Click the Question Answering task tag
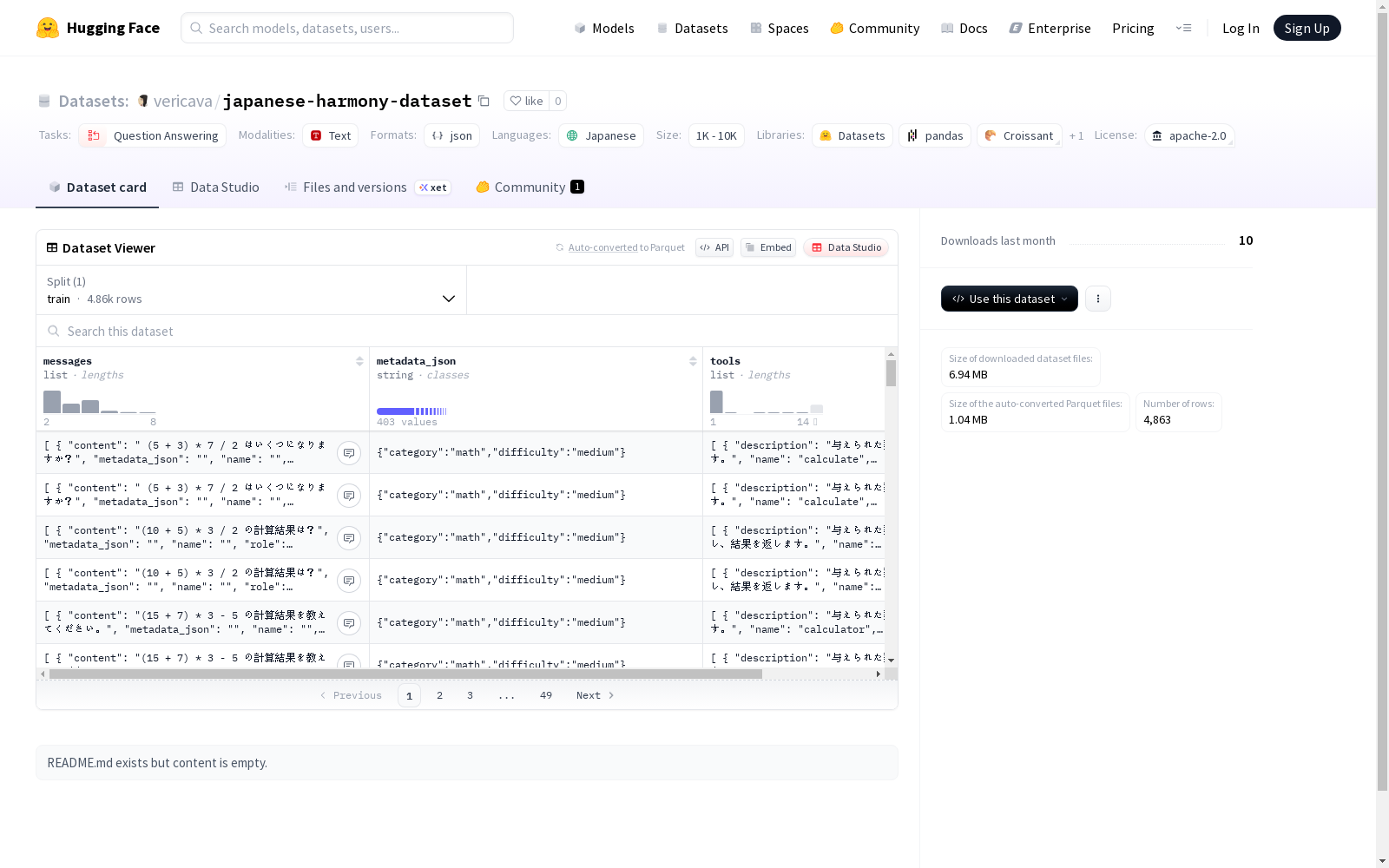This screenshot has height=868, width=1389. pyautogui.click(x=153, y=135)
